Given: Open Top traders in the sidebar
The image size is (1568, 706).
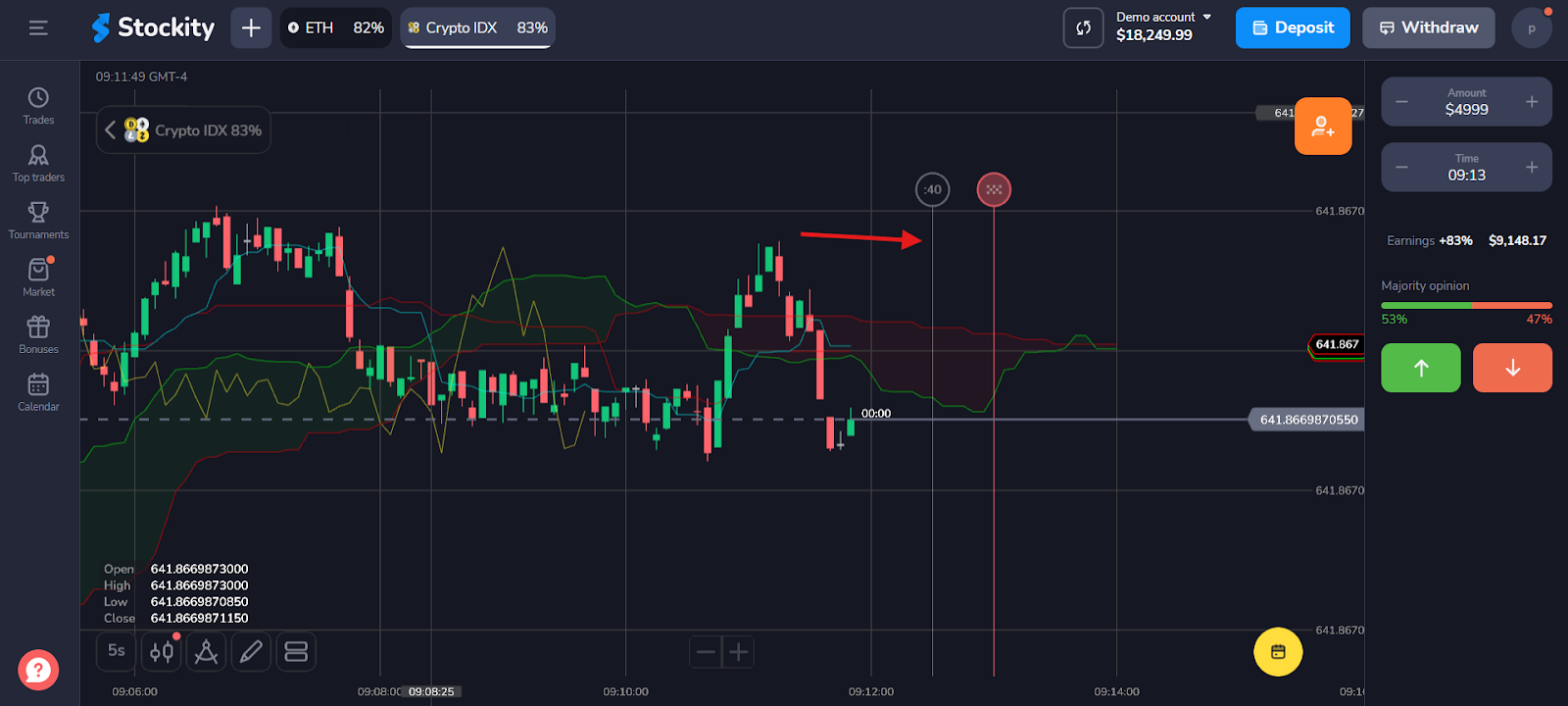Looking at the screenshot, I should tap(38, 163).
